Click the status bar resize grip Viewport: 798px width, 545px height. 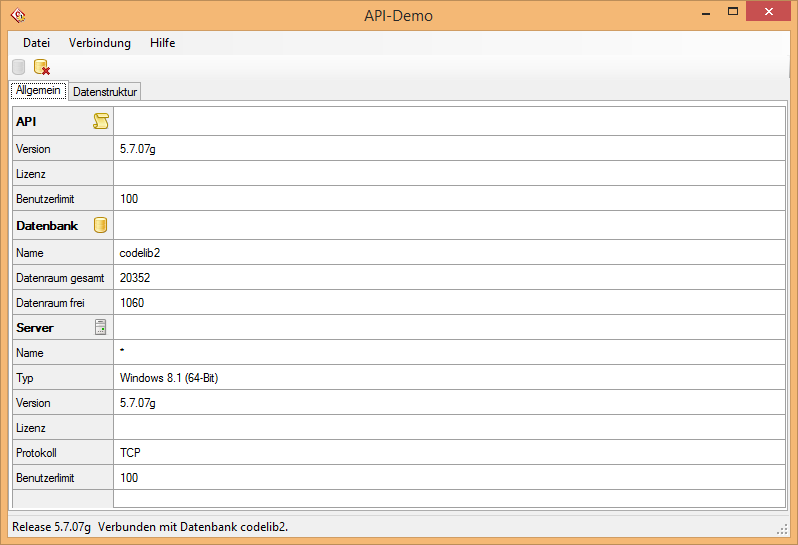(x=782, y=528)
